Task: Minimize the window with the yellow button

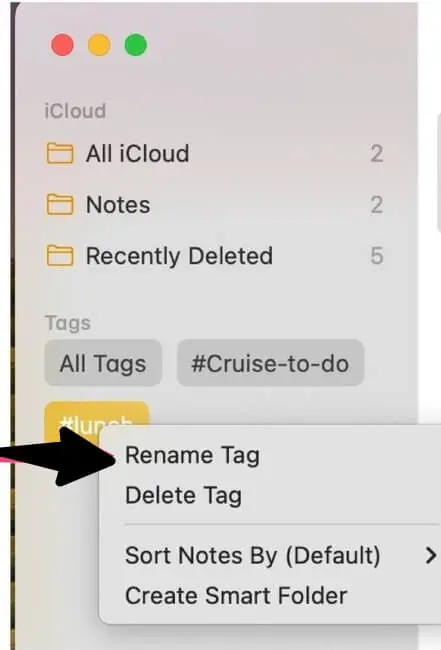Action: click(x=99, y=45)
